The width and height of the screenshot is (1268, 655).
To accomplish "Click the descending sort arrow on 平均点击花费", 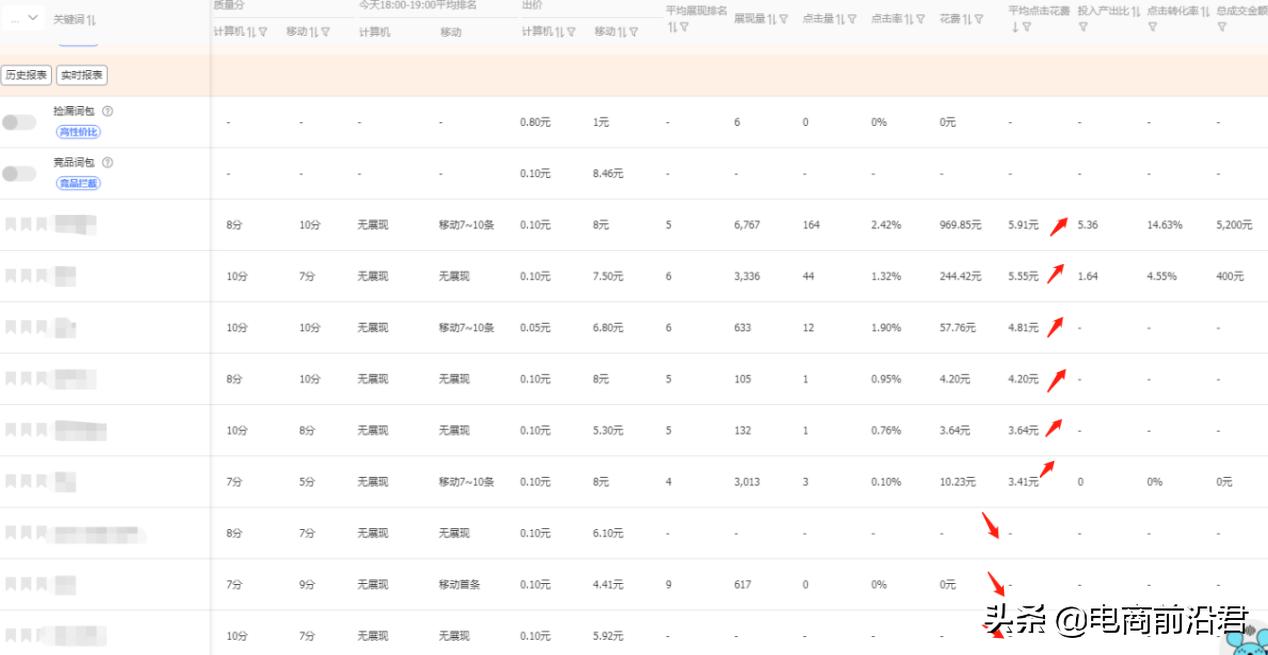I will pos(1013,26).
